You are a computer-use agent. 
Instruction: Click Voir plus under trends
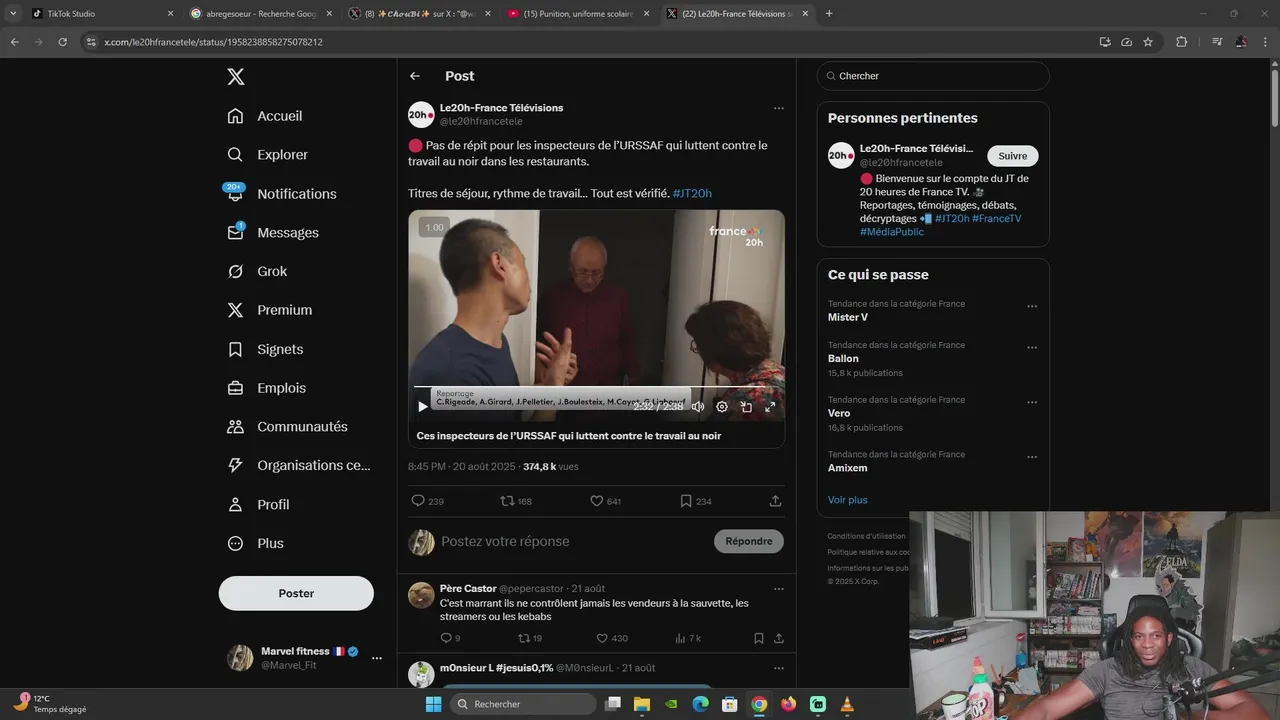848,500
